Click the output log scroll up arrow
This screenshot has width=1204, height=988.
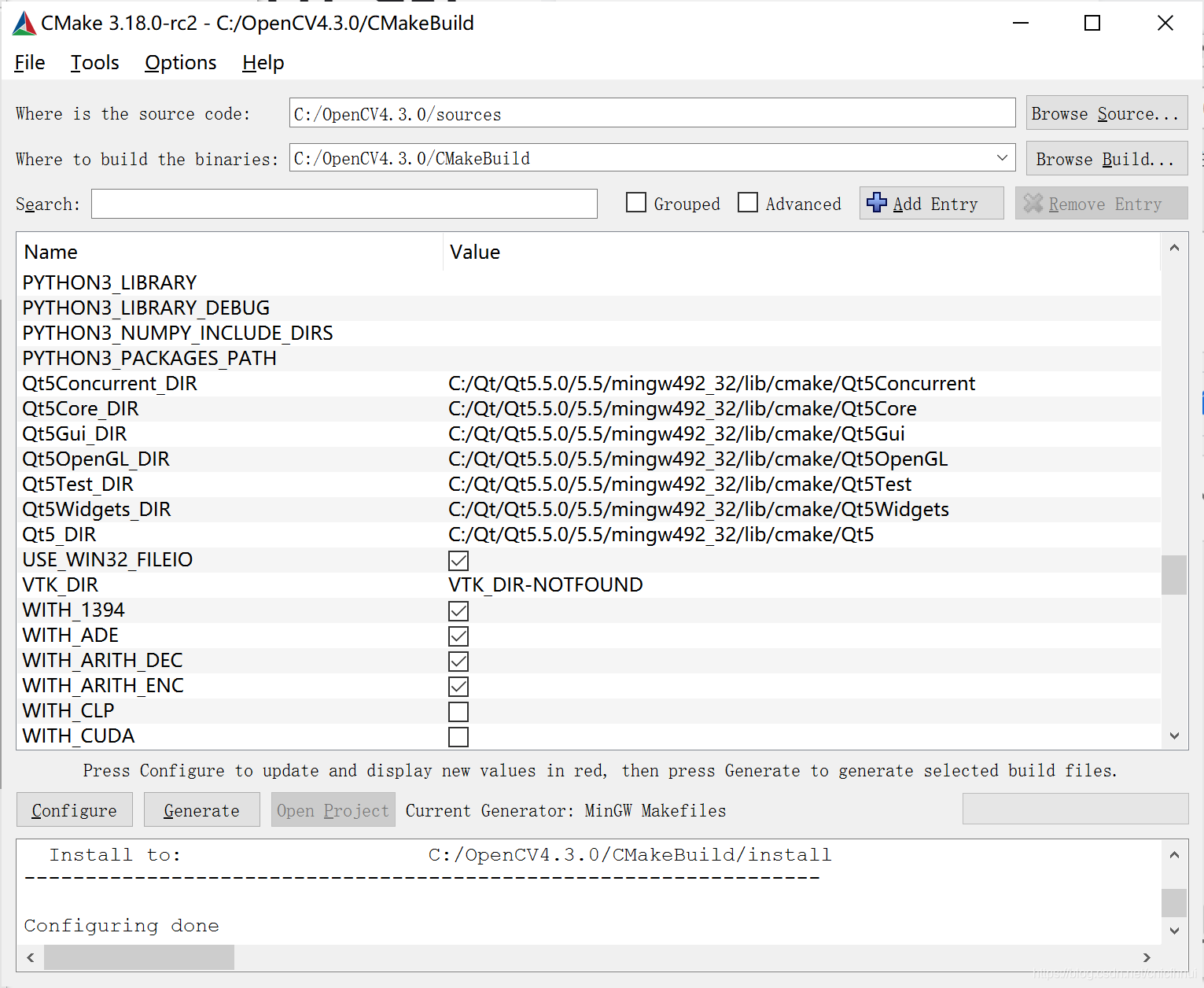point(1174,854)
